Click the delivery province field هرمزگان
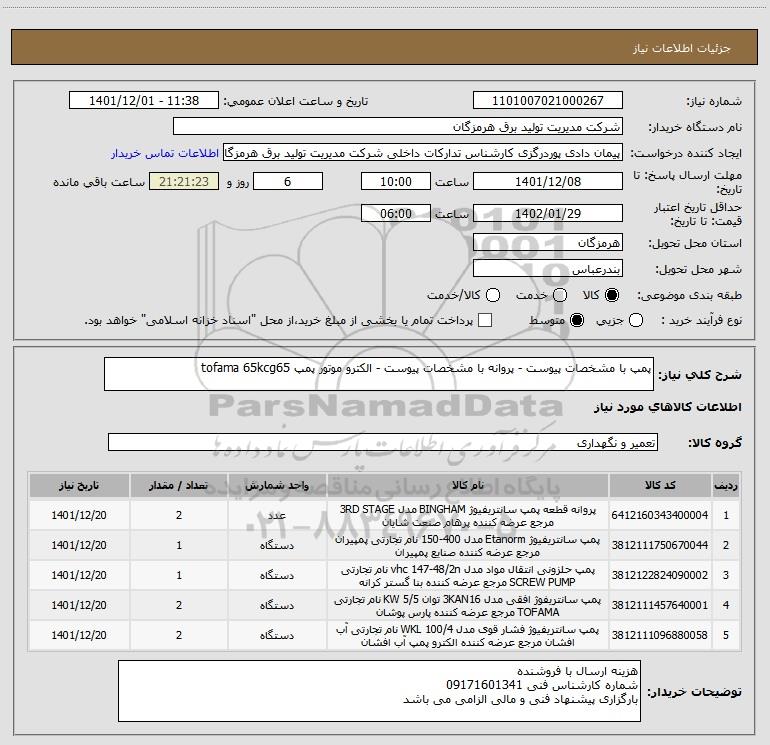 coord(548,243)
